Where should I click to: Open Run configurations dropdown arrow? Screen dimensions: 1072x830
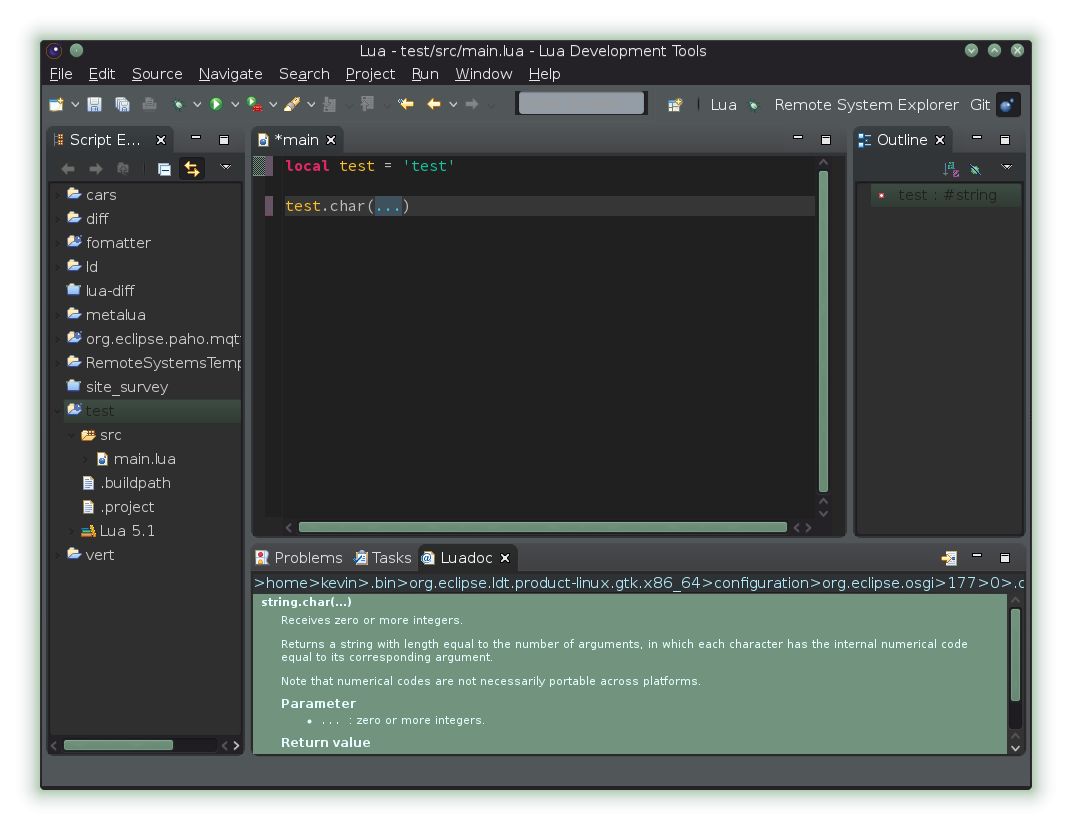click(234, 105)
